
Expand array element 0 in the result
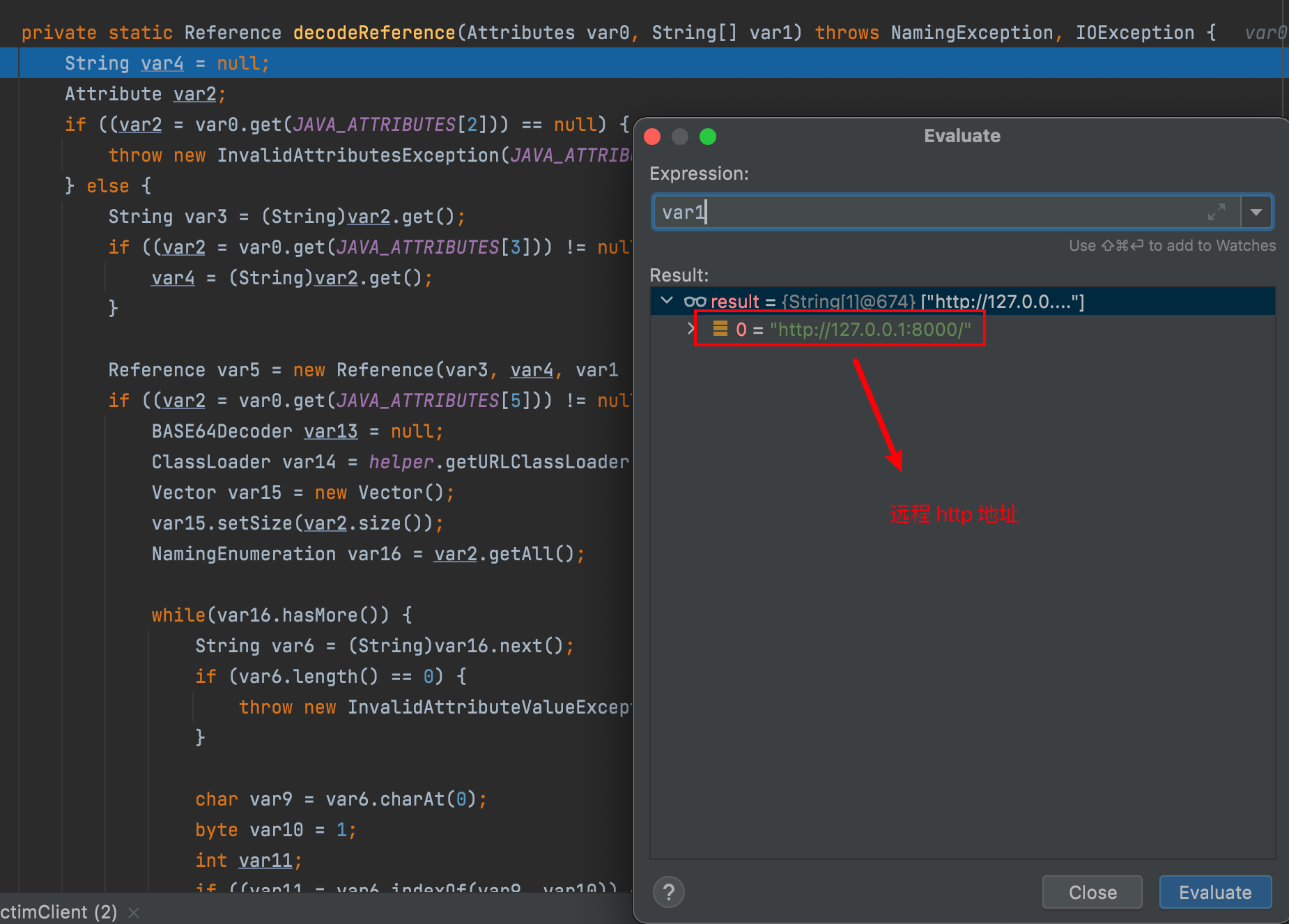(x=690, y=329)
